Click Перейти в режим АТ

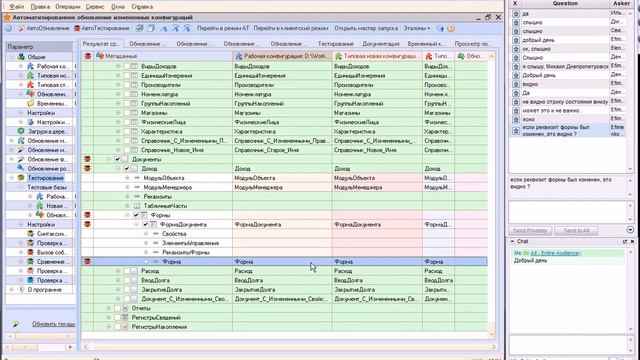222,29
